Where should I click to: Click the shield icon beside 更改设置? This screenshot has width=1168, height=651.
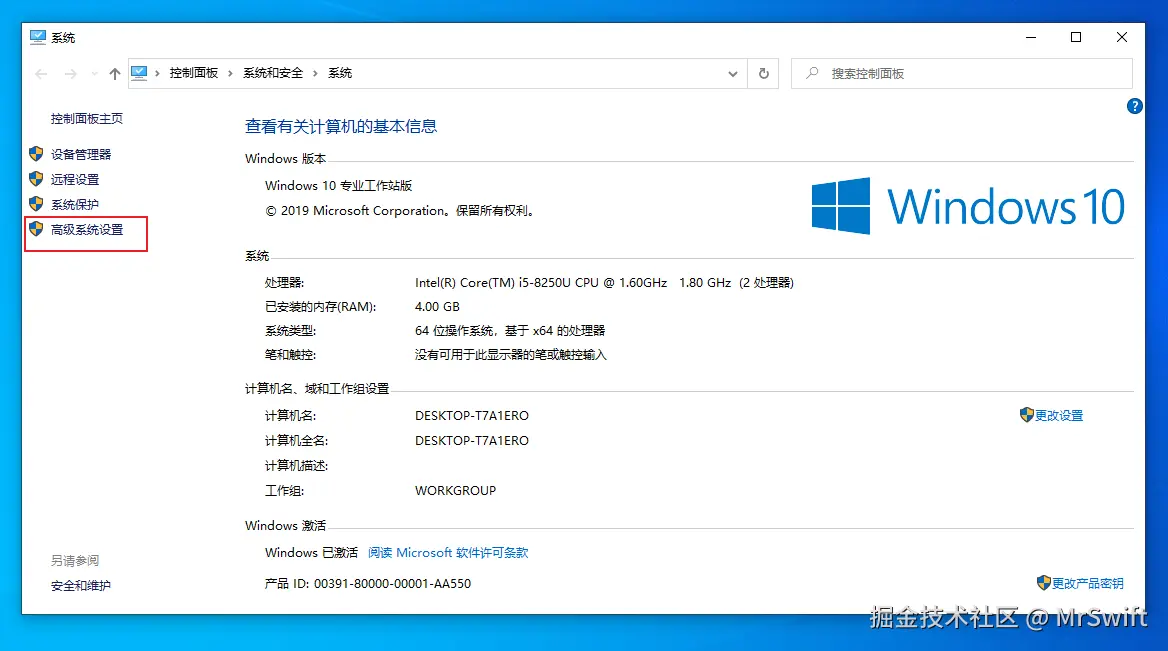click(1026, 415)
